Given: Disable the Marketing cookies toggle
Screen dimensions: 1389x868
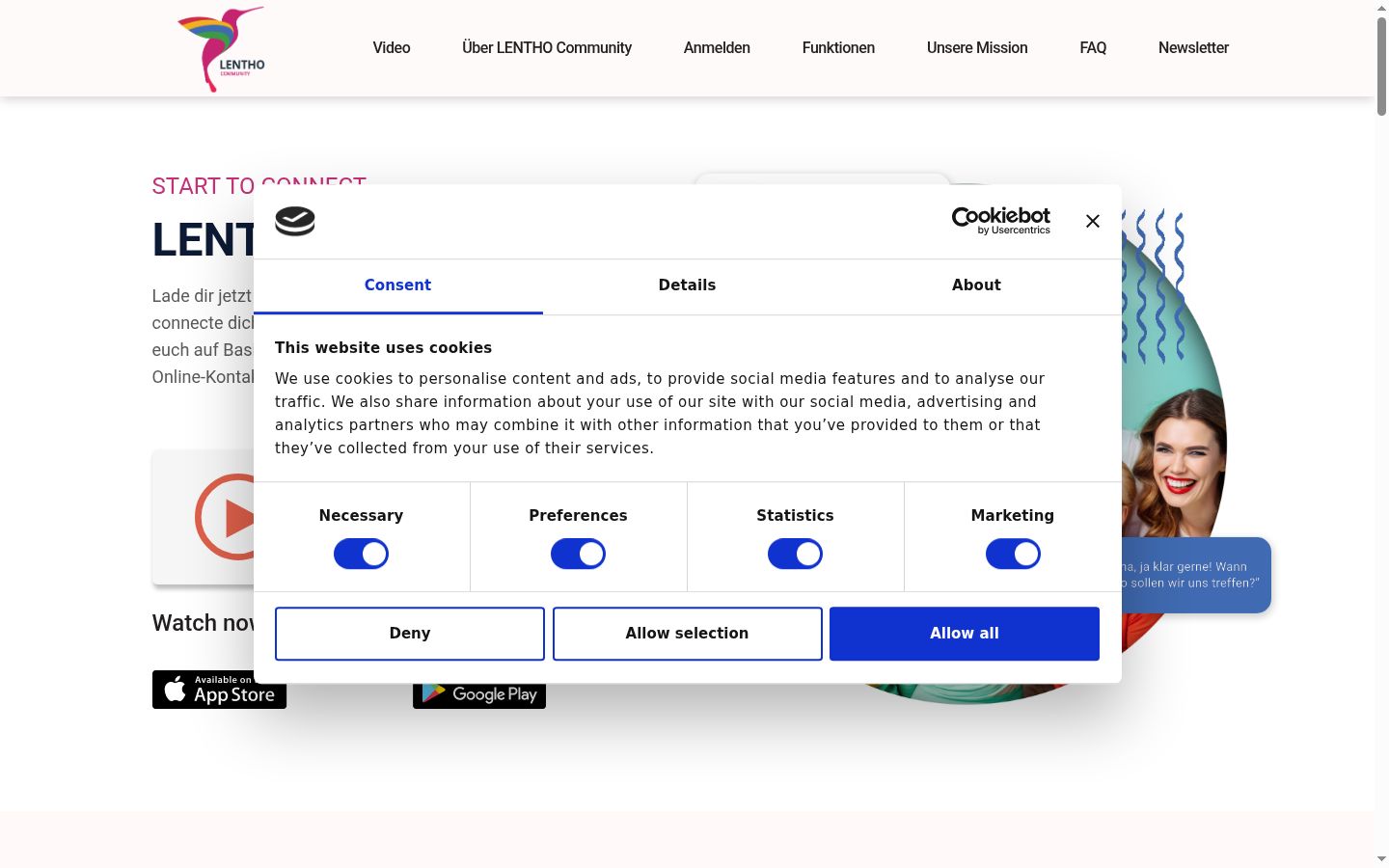Looking at the screenshot, I should coord(1013,554).
